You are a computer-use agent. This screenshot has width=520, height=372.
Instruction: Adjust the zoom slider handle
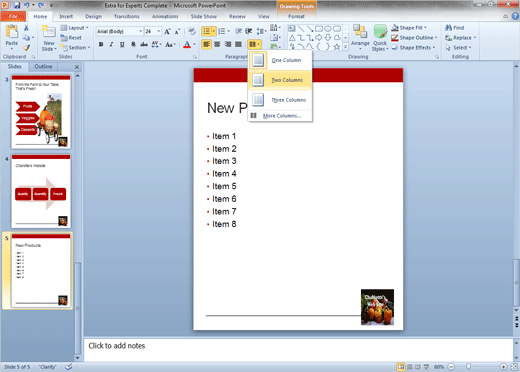coord(468,367)
